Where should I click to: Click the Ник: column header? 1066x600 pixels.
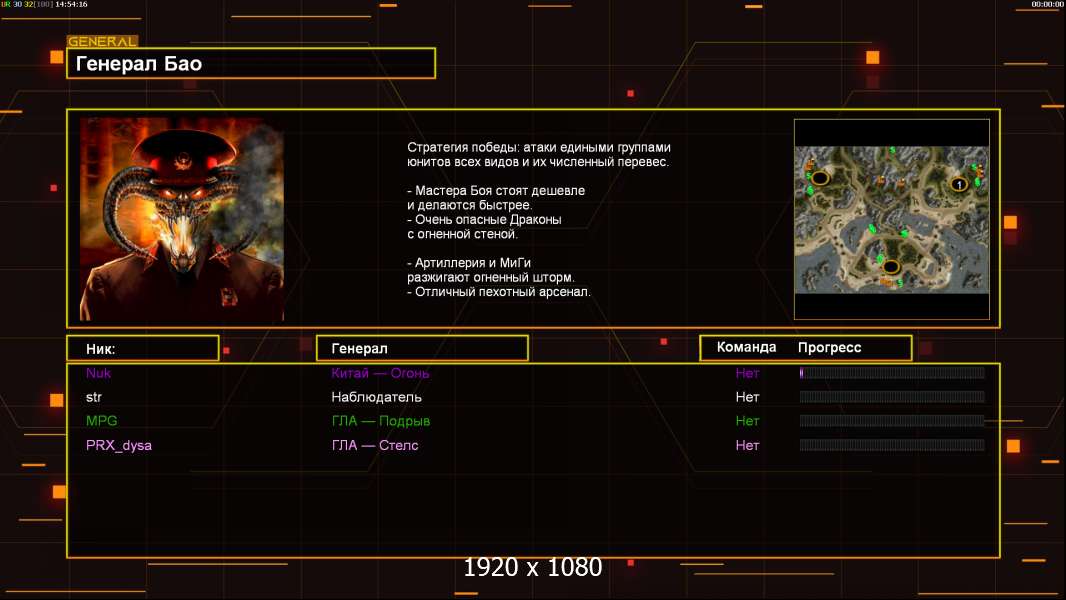(x=142, y=348)
